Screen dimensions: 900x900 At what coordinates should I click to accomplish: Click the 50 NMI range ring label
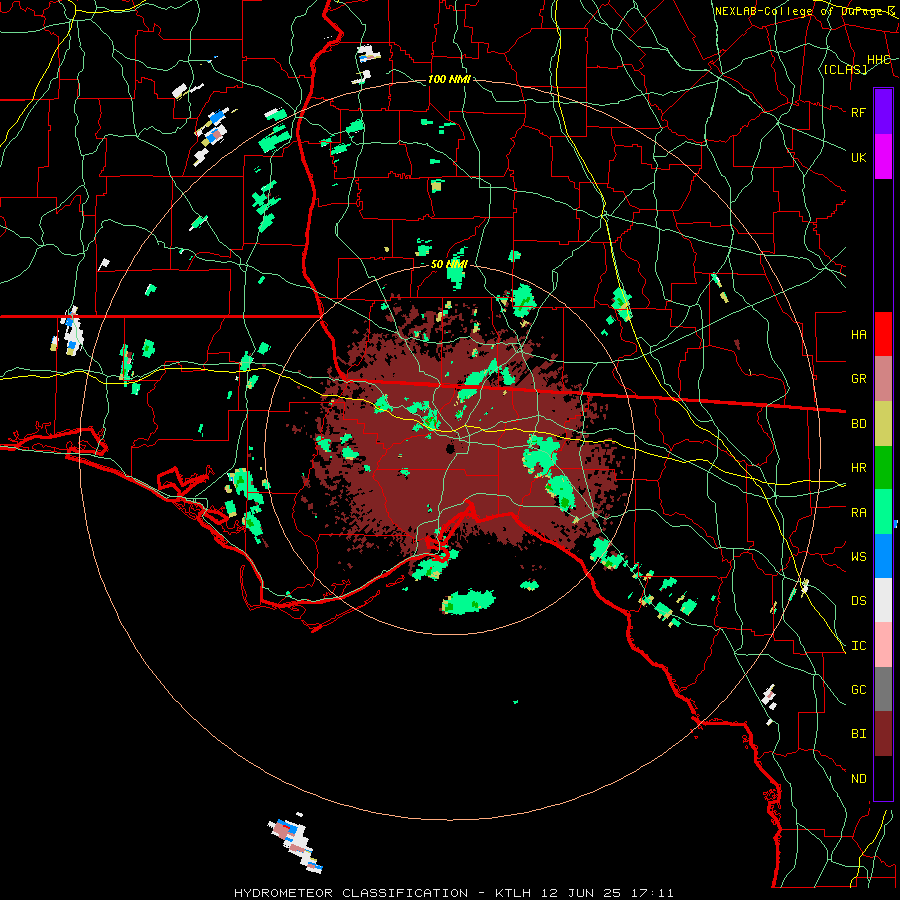449,264
